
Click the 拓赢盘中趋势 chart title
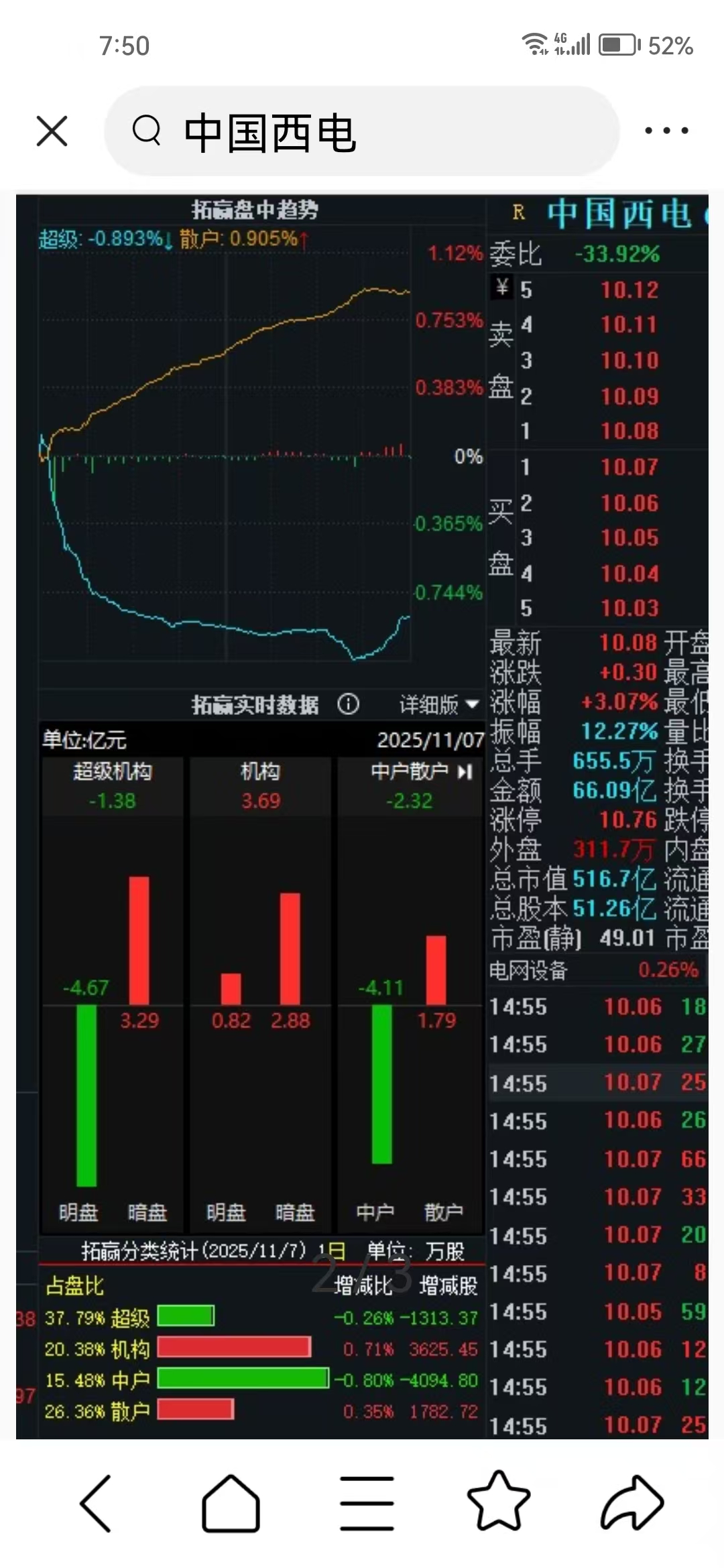[x=255, y=210]
